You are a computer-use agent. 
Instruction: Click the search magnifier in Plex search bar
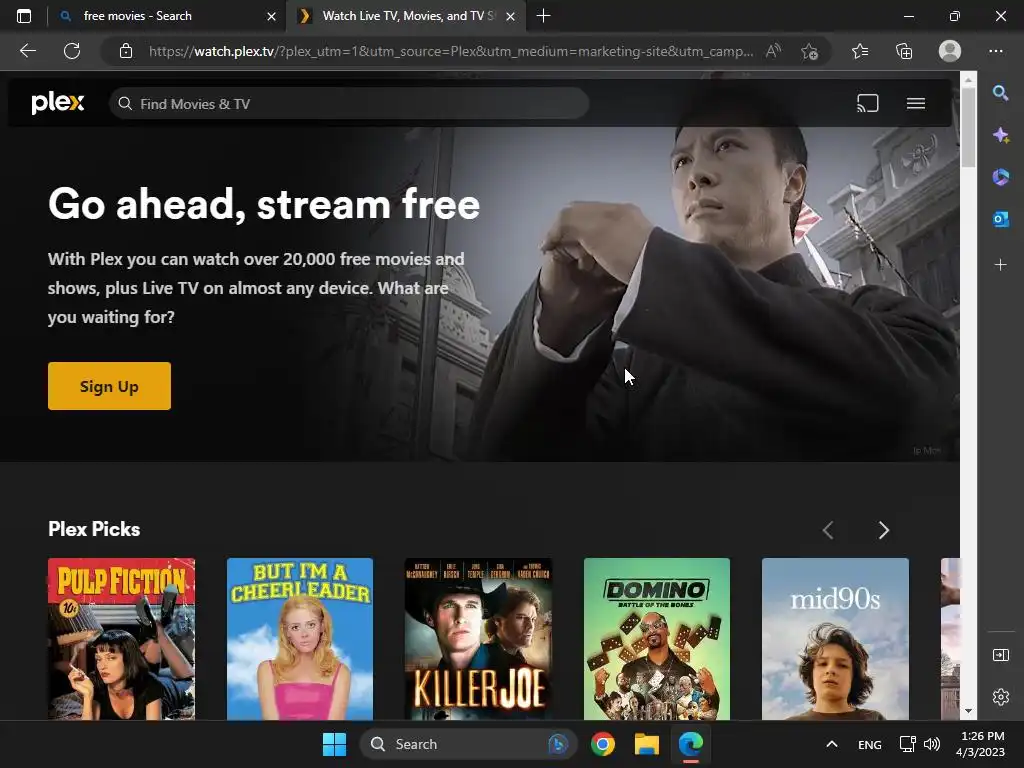pos(125,104)
